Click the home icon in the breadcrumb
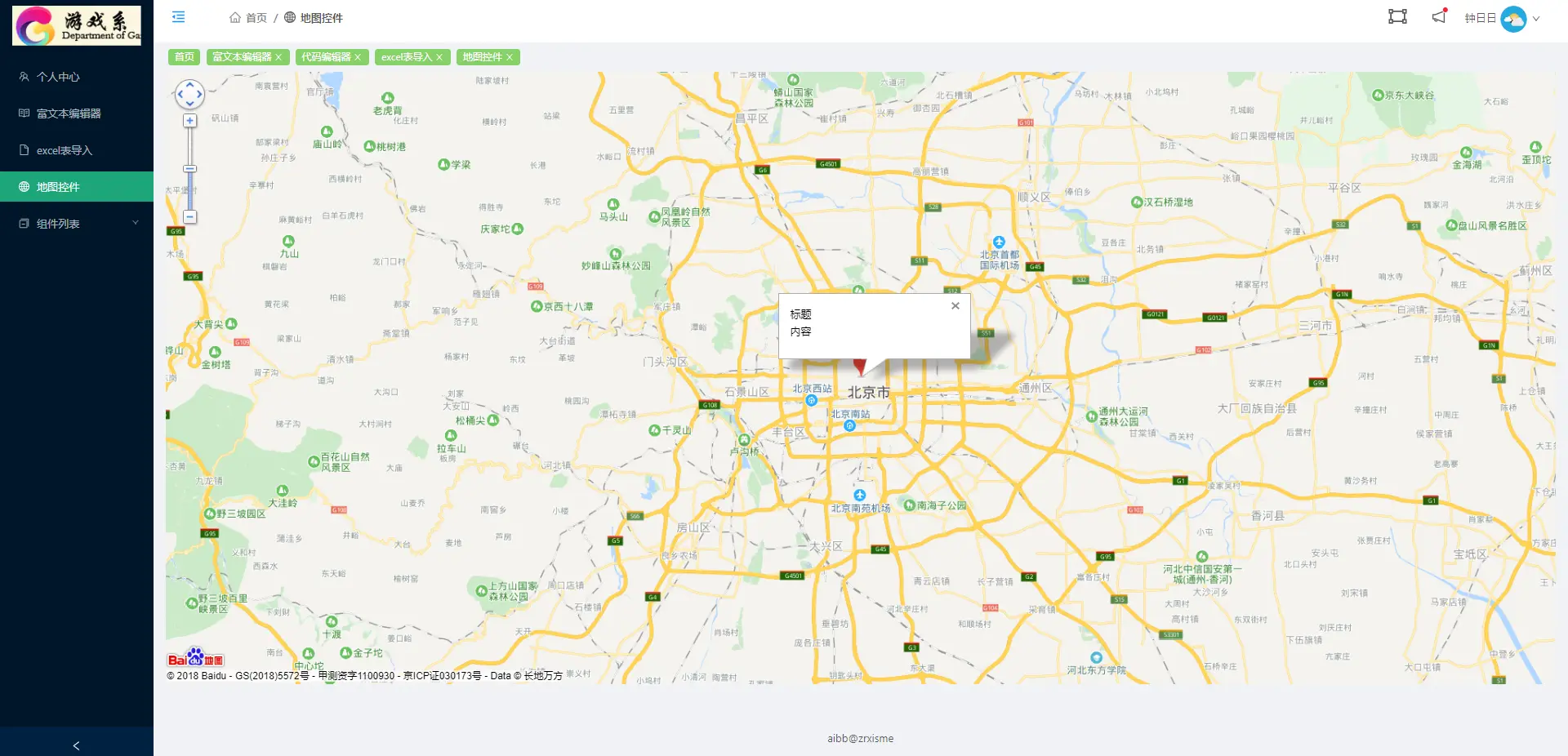 234,17
